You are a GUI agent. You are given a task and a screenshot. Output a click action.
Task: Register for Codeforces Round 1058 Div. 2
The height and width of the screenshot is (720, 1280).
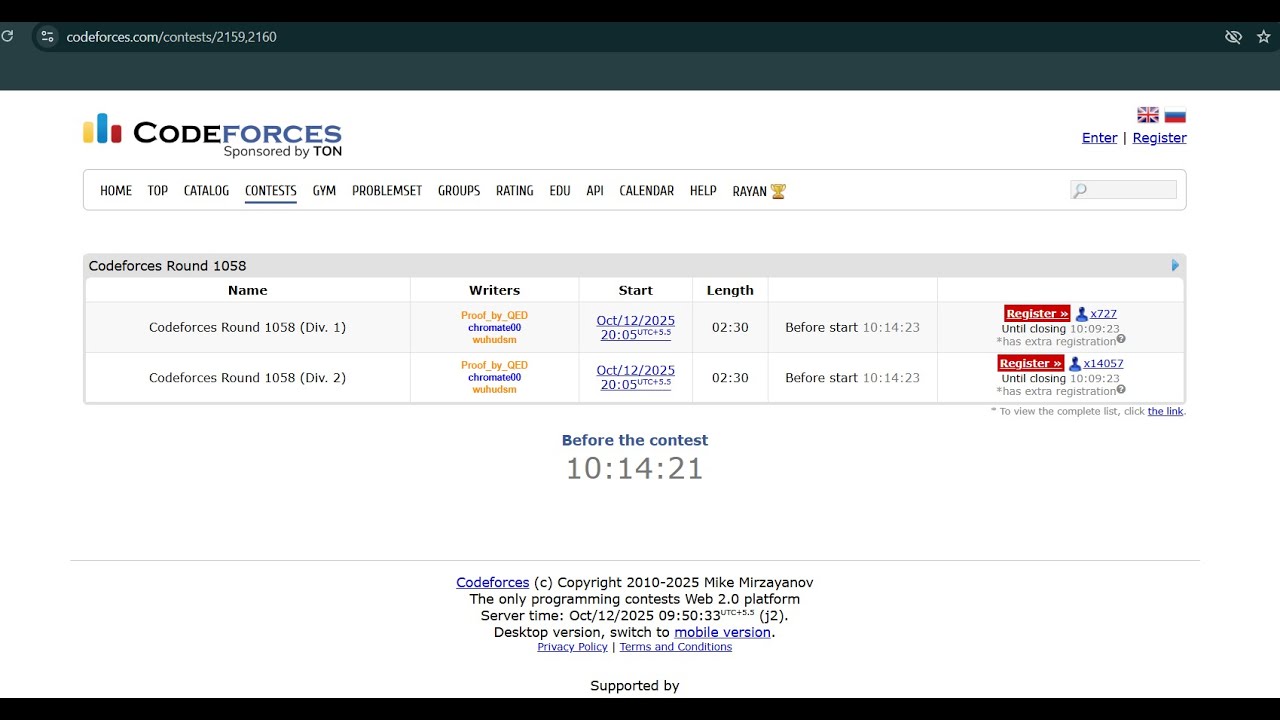pos(1031,363)
